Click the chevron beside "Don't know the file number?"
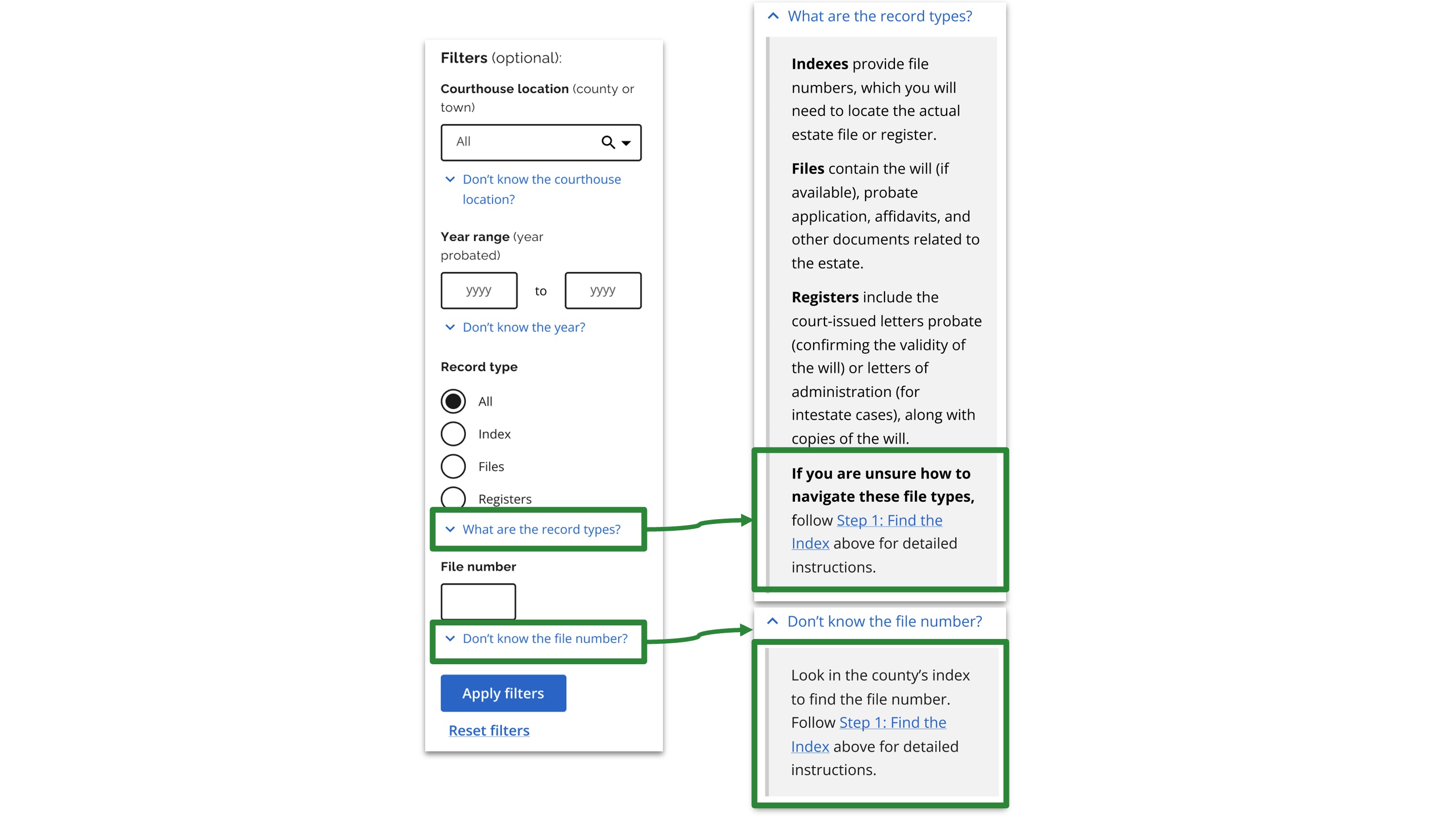Image resolution: width=1456 pixels, height=819 pixels. [450, 639]
